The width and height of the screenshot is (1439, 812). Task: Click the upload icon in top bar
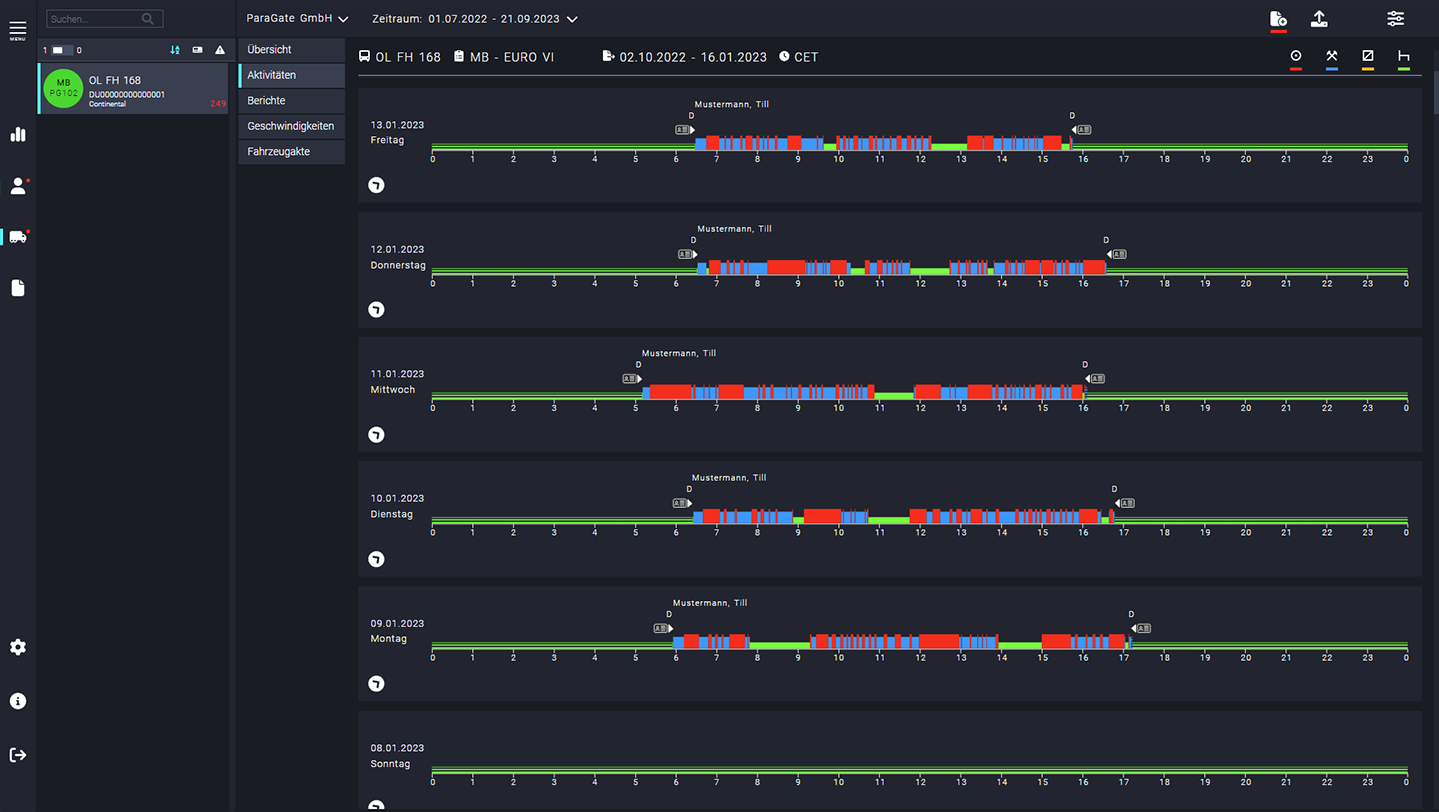(x=1319, y=19)
